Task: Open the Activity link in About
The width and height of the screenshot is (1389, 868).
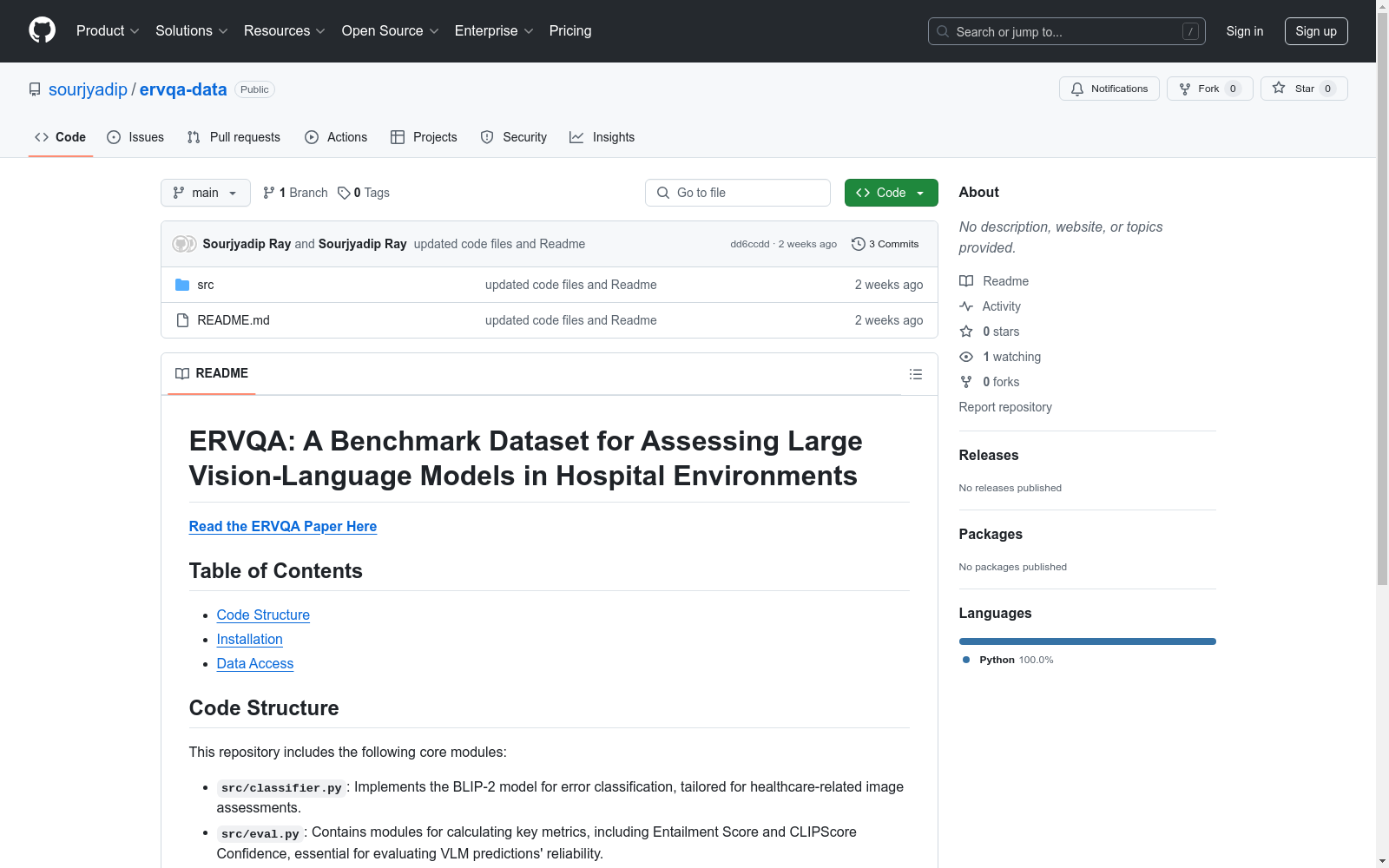Action: (991, 306)
